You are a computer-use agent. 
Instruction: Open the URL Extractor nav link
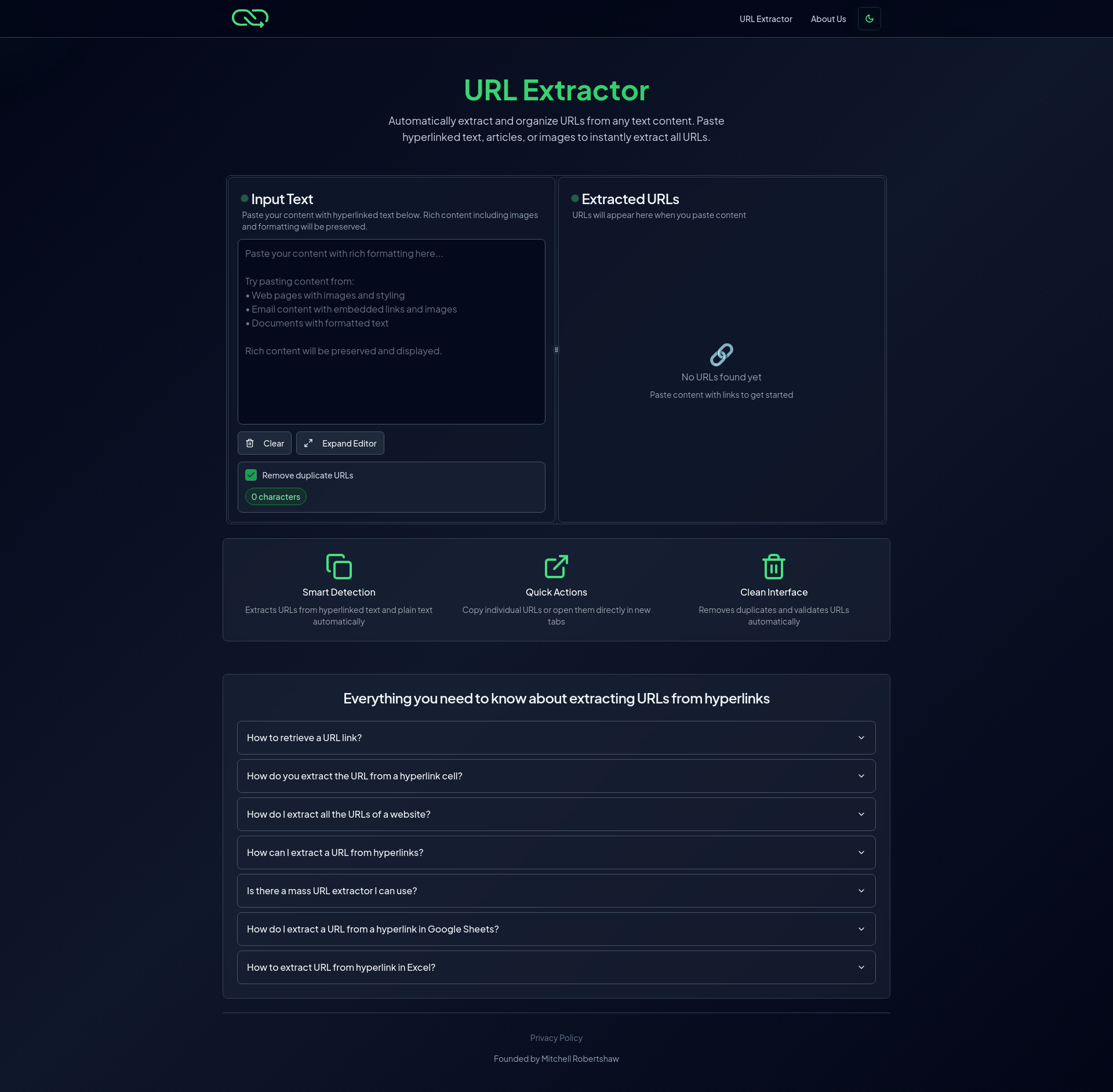pyautogui.click(x=765, y=19)
